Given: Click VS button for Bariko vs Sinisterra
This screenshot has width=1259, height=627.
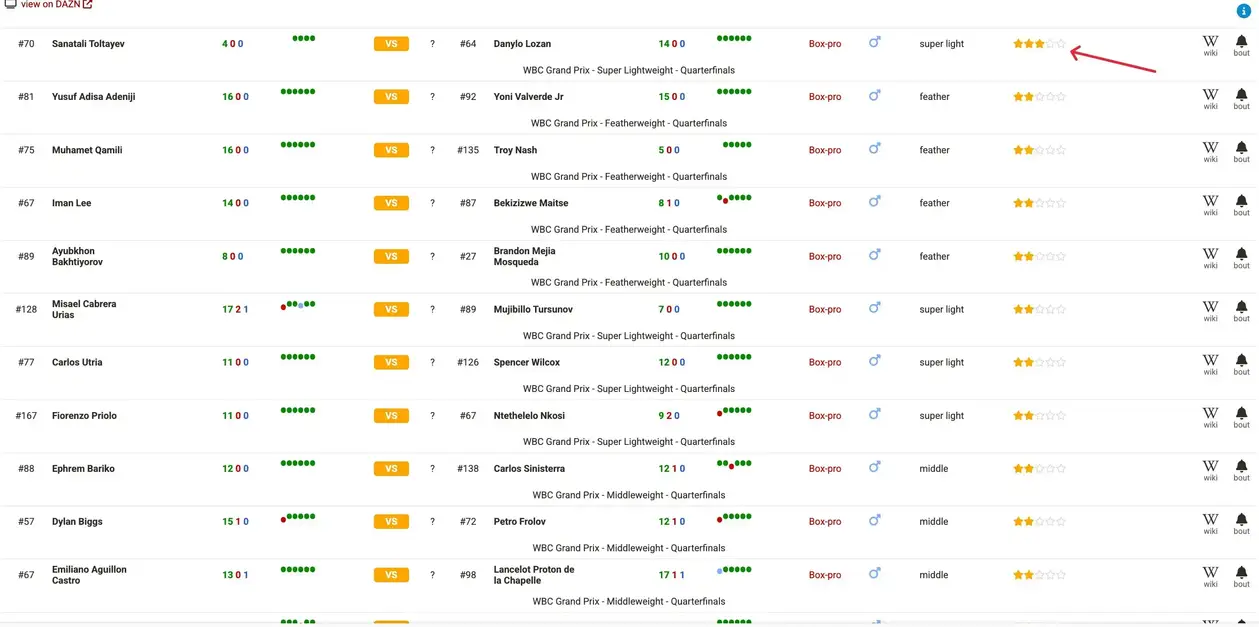Looking at the screenshot, I should 391,469.
